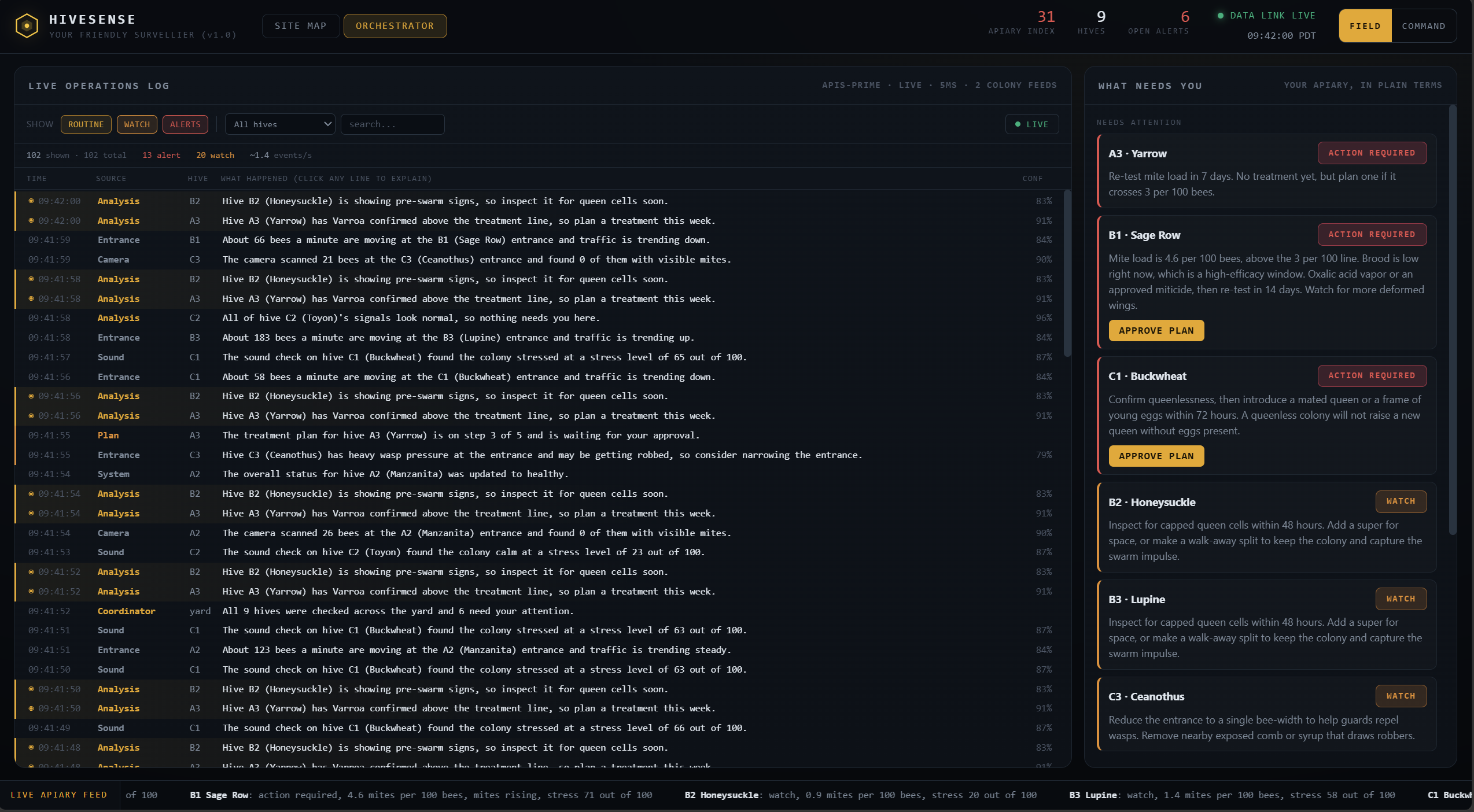This screenshot has width=1474, height=812.
Task: Approve plan for B1 Sage Row
Action: 1156,331
